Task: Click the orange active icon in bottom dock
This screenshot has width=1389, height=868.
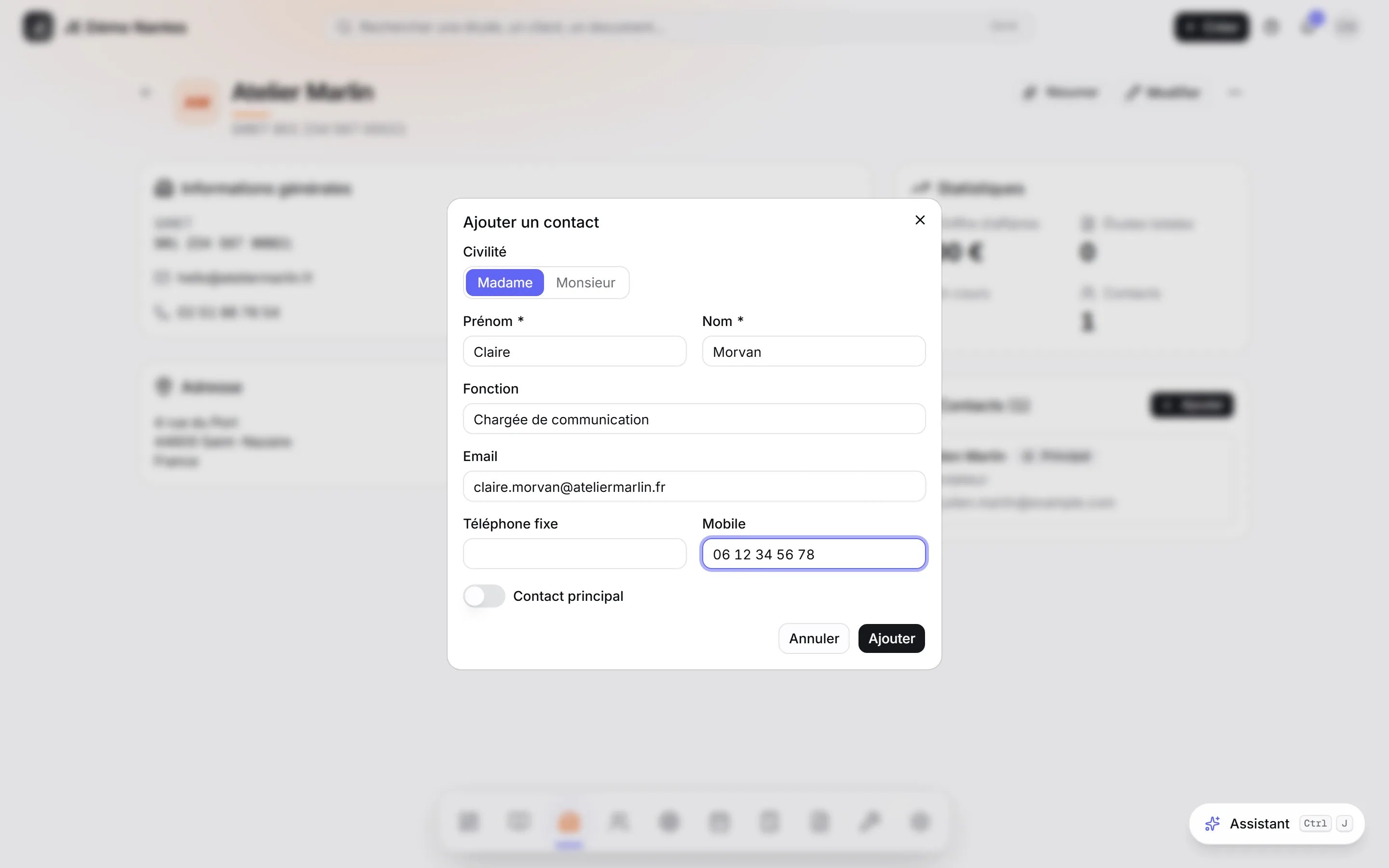Action: (569, 822)
